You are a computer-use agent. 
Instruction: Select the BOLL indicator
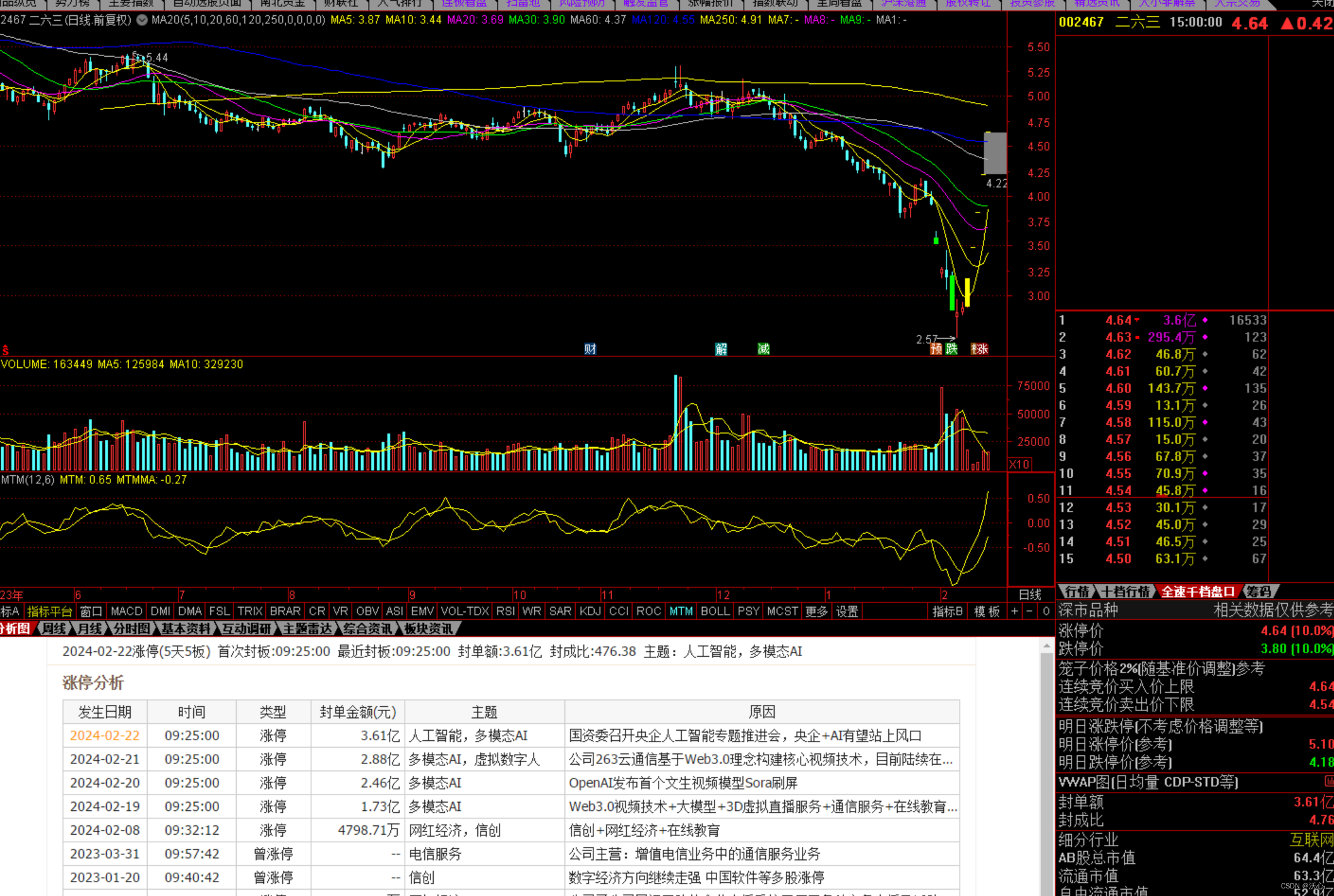715,611
